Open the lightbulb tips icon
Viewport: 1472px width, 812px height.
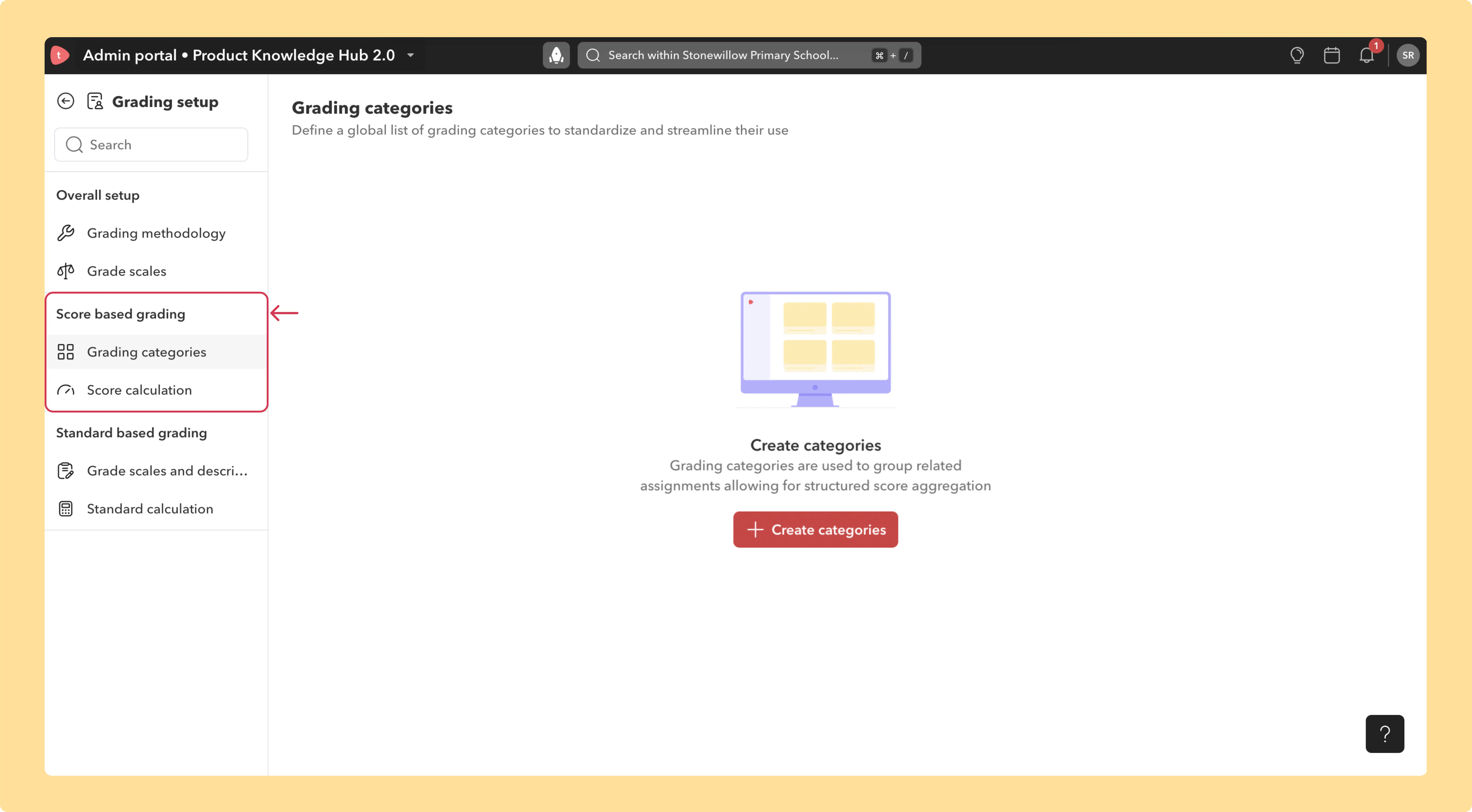(x=1297, y=56)
